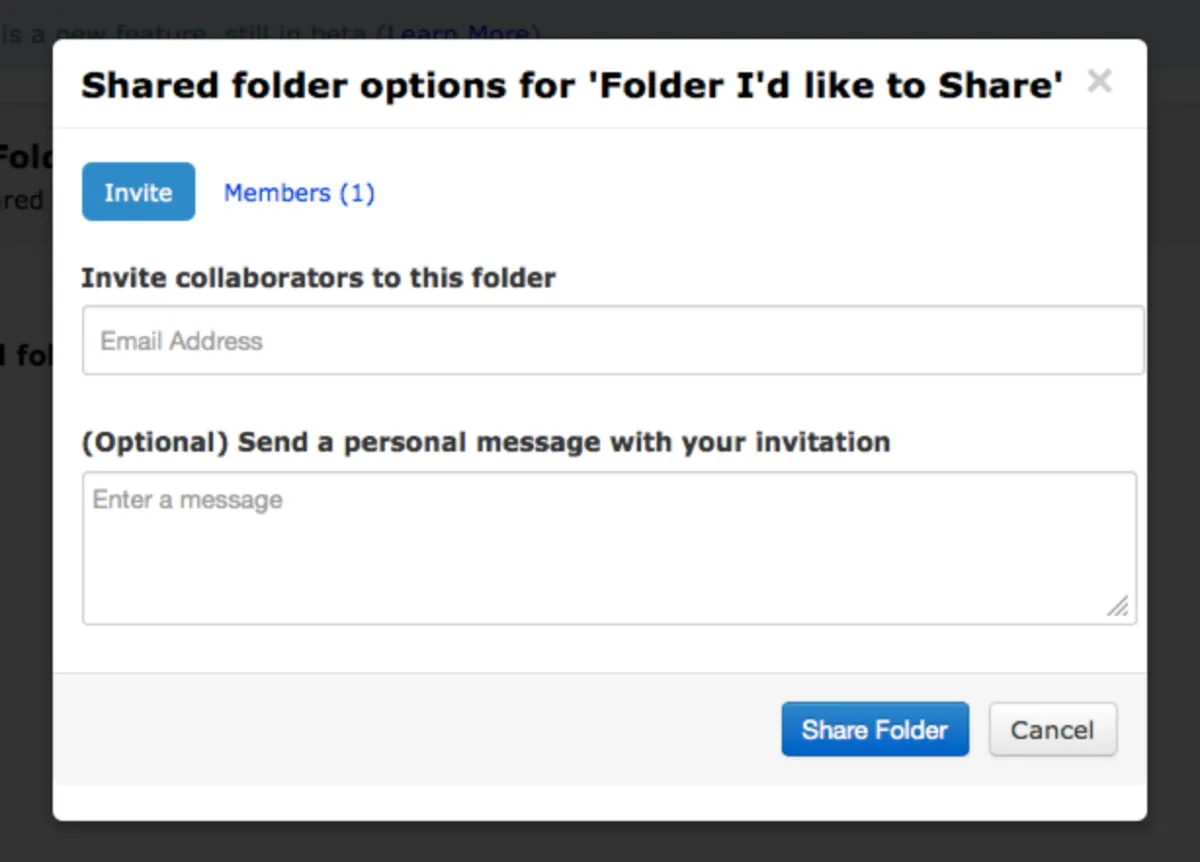Close the shared folder options dialog
1200x862 pixels.
[x=1099, y=81]
